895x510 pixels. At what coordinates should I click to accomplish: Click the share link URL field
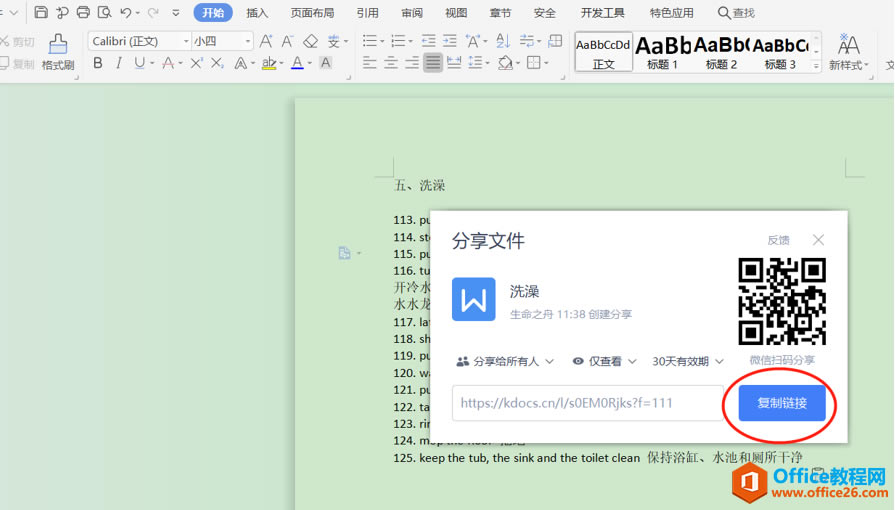point(588,403)
